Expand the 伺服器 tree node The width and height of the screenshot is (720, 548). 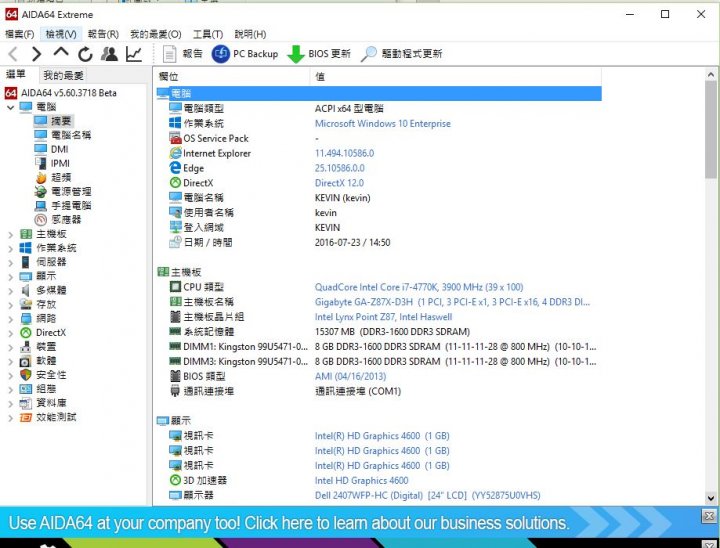pyautogui.click(x=10, y=263)
